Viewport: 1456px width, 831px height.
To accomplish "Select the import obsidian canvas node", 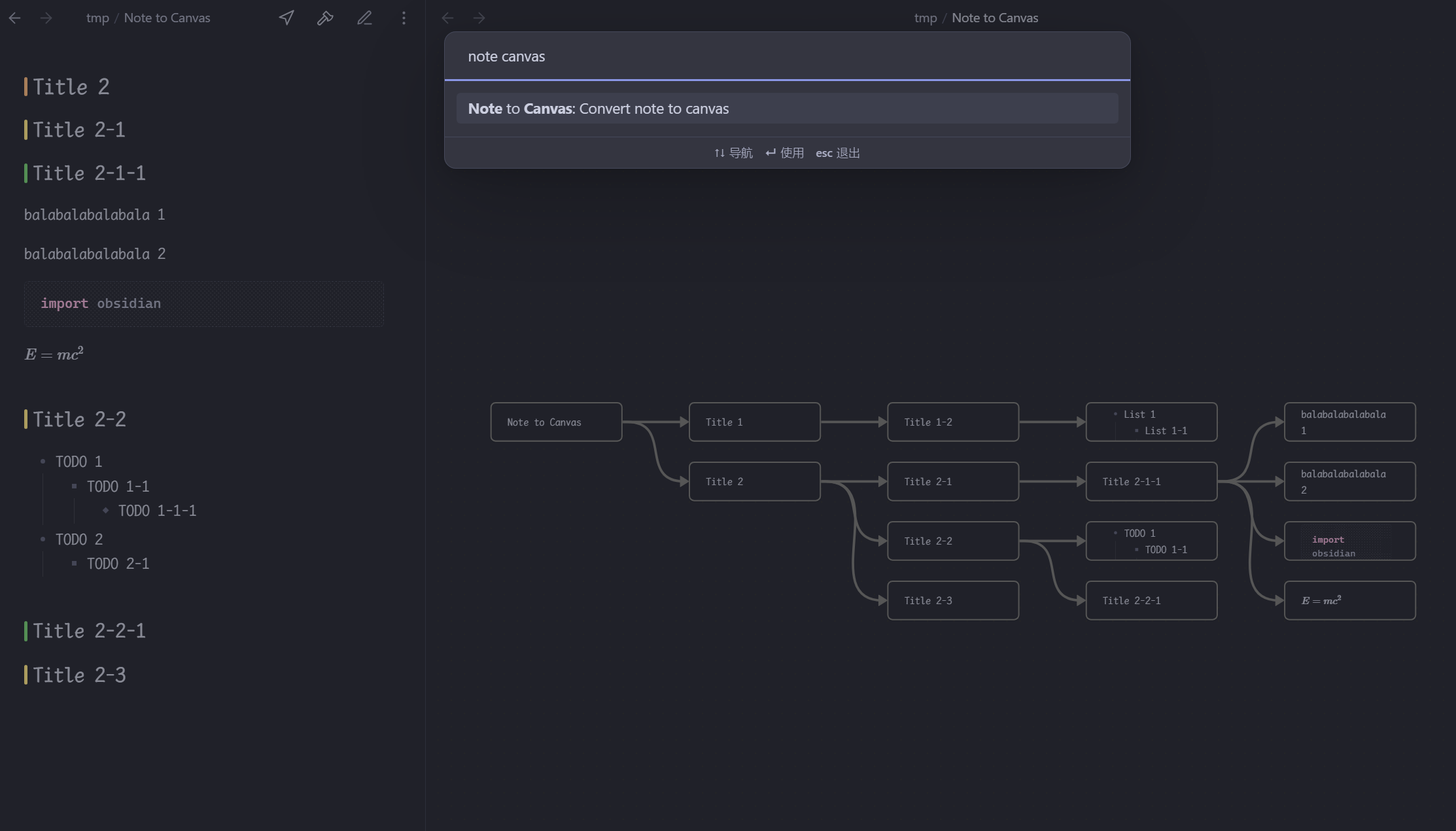I will 1349,541.
